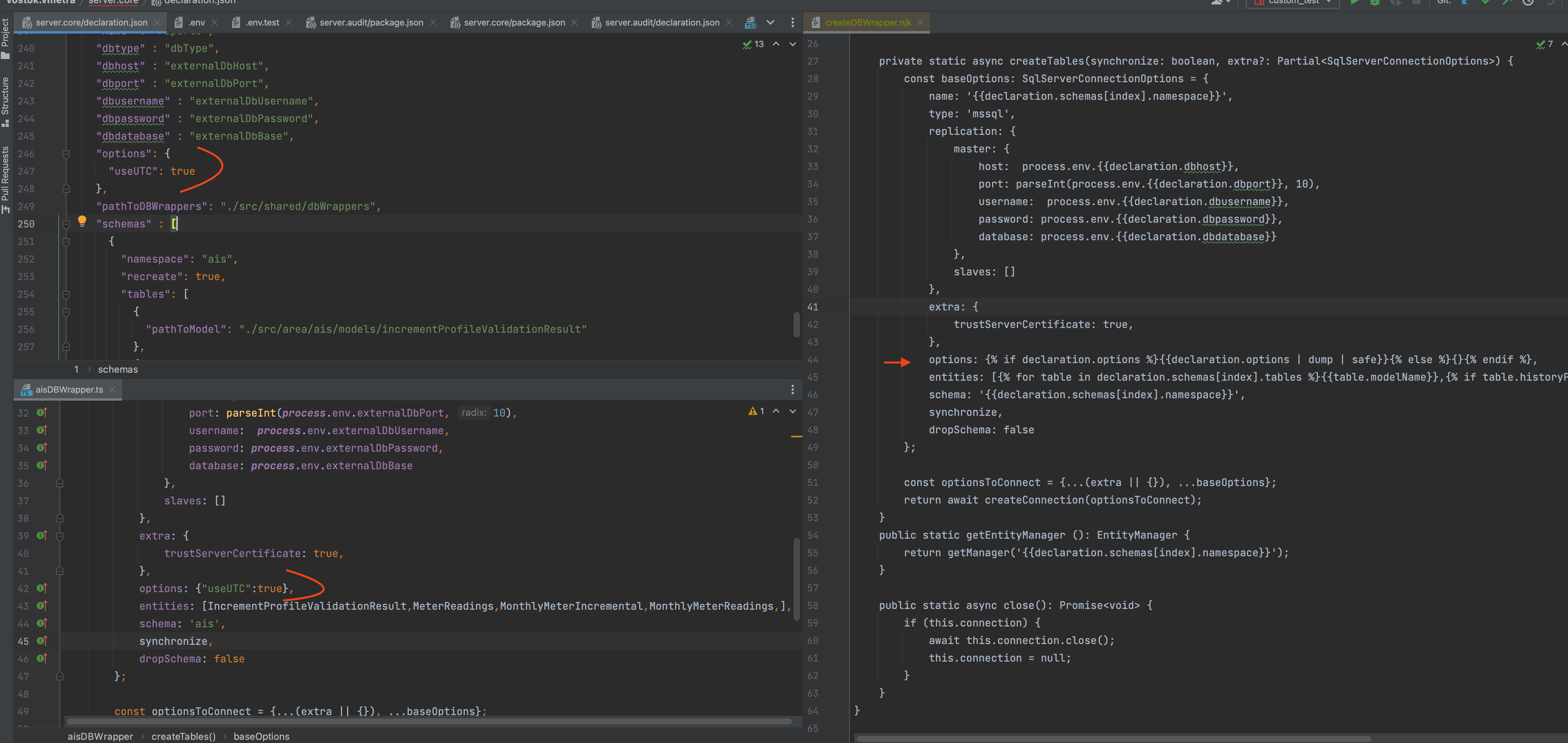This screenshot has height=743, width=1568.
Task: Click the "recreate" key on line 253
Action: [152, 277]
